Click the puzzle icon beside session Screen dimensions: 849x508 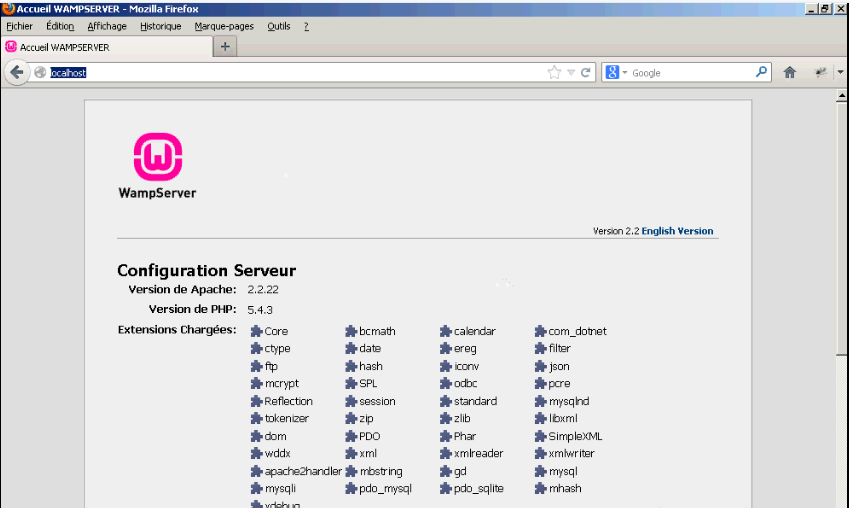[x=351, y=401]
